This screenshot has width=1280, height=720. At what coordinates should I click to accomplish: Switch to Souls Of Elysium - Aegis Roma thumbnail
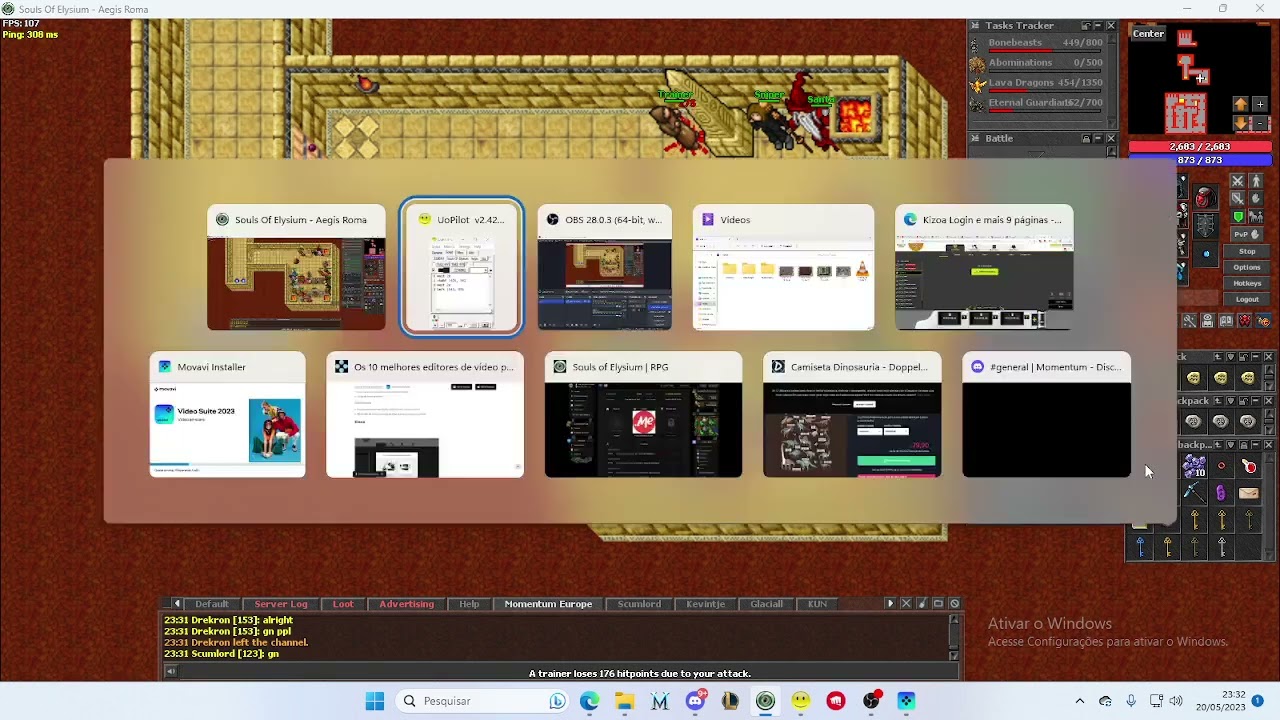296,267
